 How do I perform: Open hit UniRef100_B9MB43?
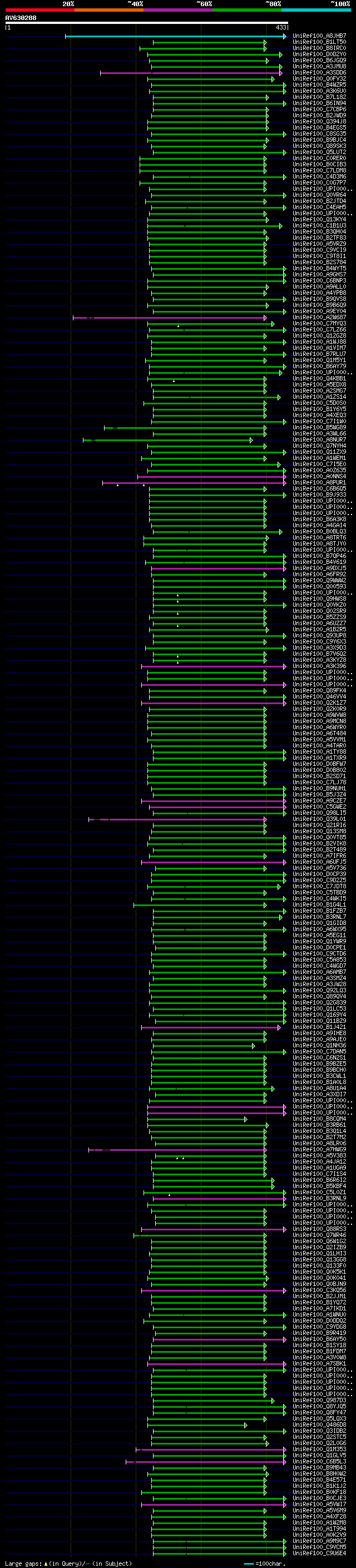319,1467
